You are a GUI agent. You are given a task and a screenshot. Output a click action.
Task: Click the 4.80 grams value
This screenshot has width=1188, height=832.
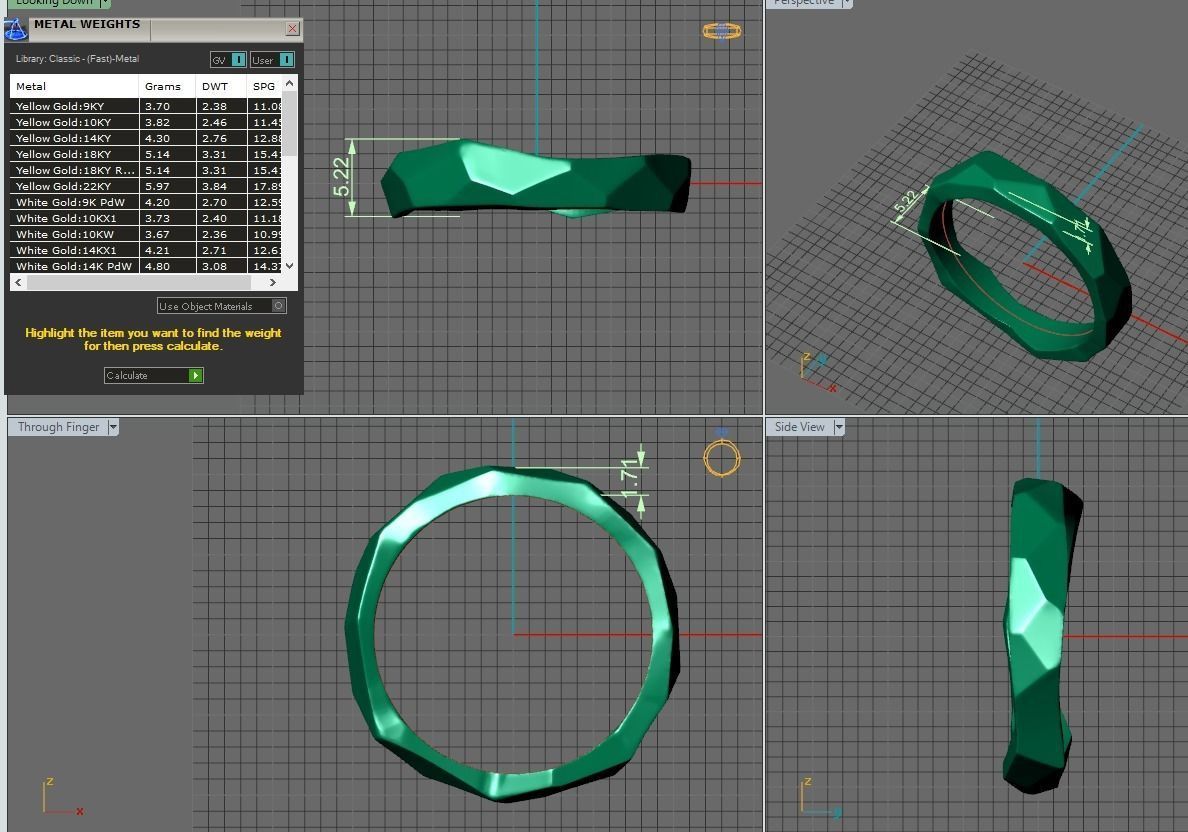pos(158,266)
